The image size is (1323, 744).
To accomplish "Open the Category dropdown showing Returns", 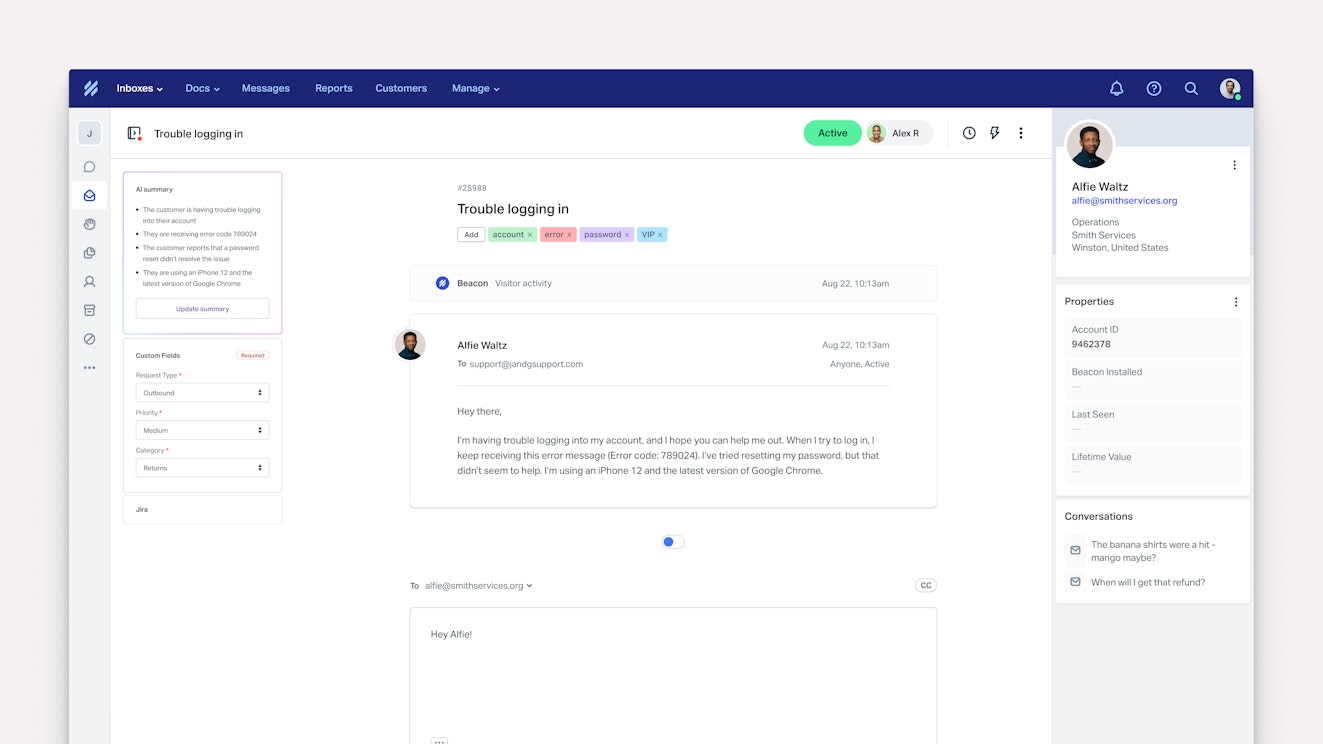I will (x=202, y=468).
